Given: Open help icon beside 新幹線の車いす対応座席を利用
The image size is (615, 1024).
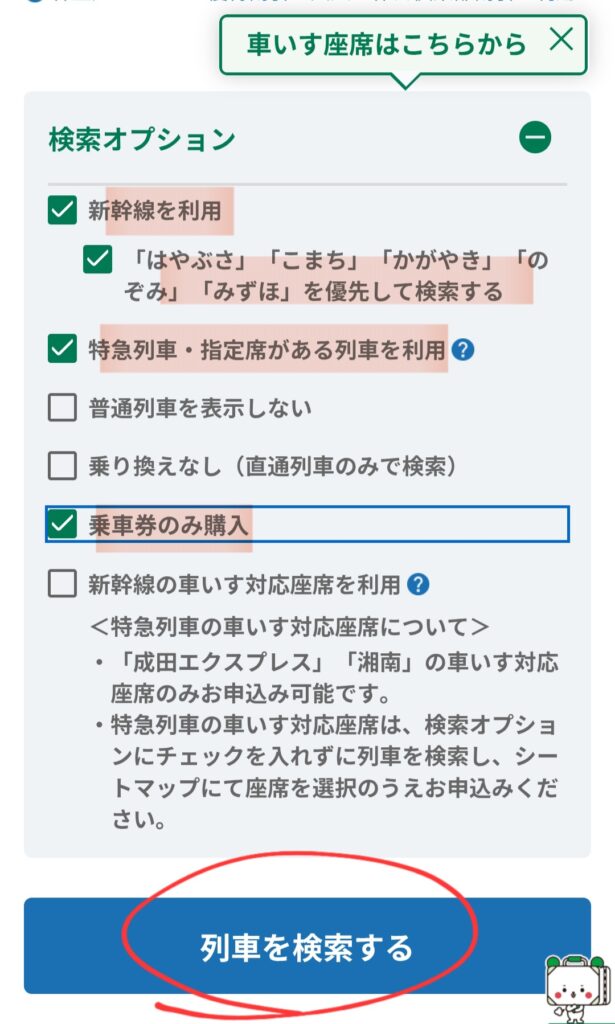Looking at the screenshot, I should 418,584.
